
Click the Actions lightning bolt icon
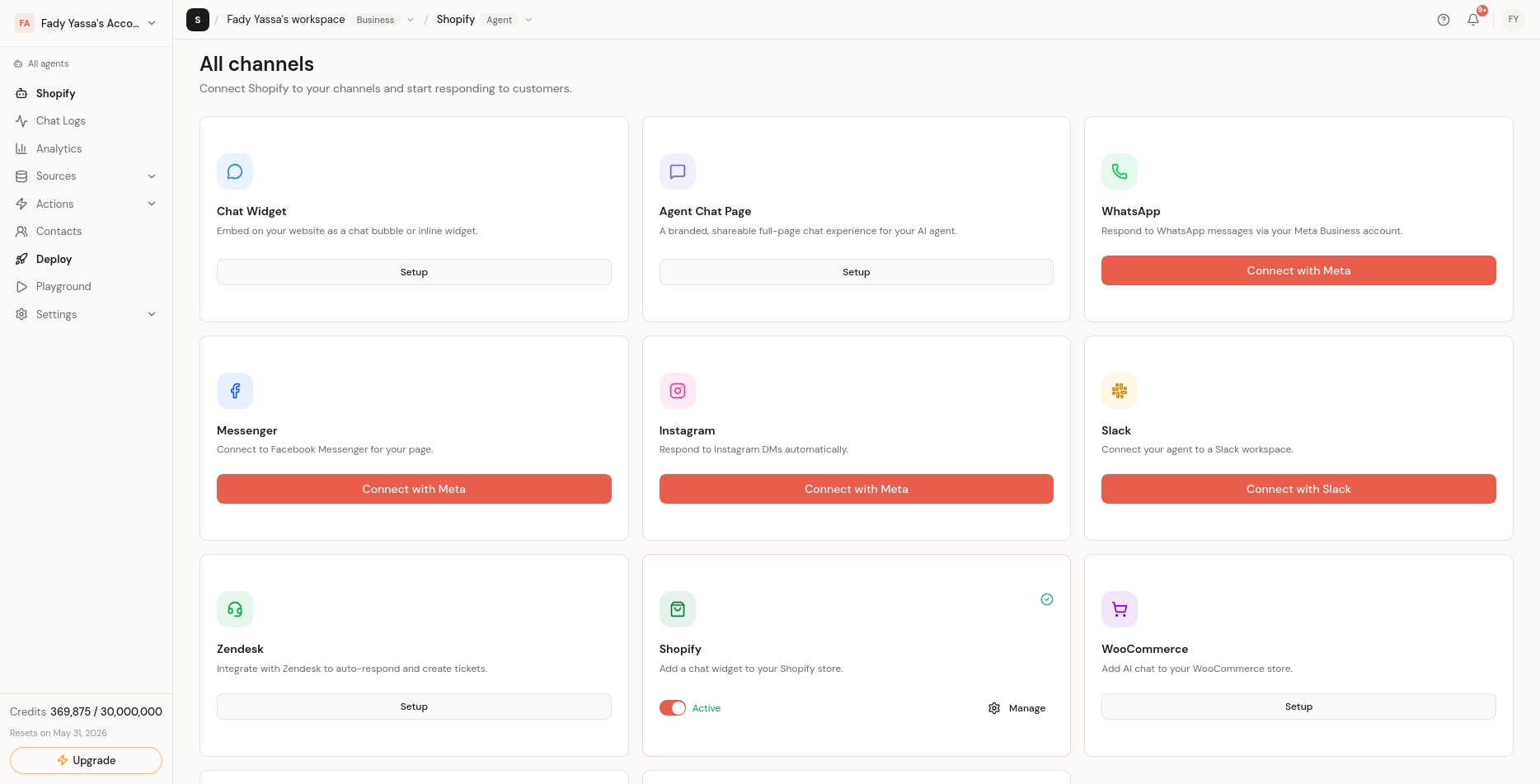click(x=21, y=204)
